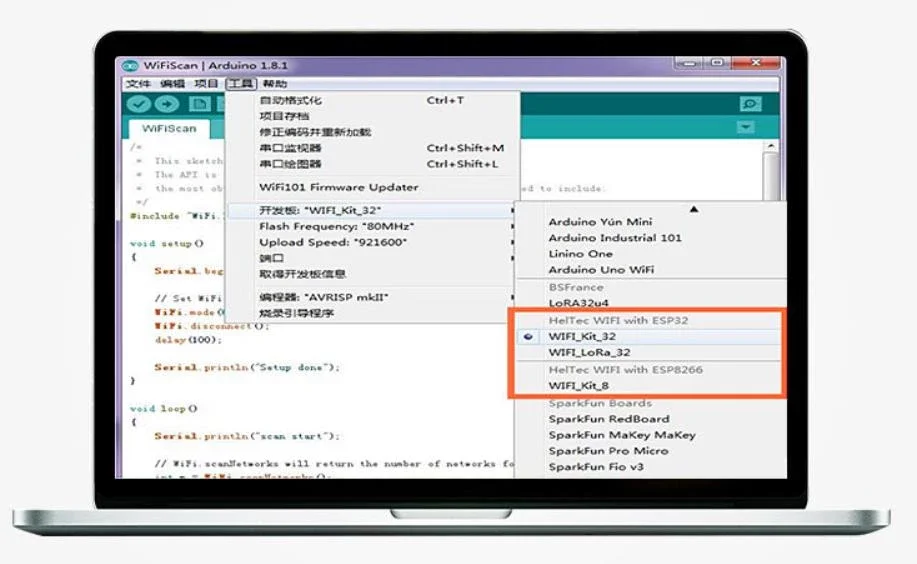
Task: Click the Serial.println("scan start") line
Action: [x=247, y=436]
